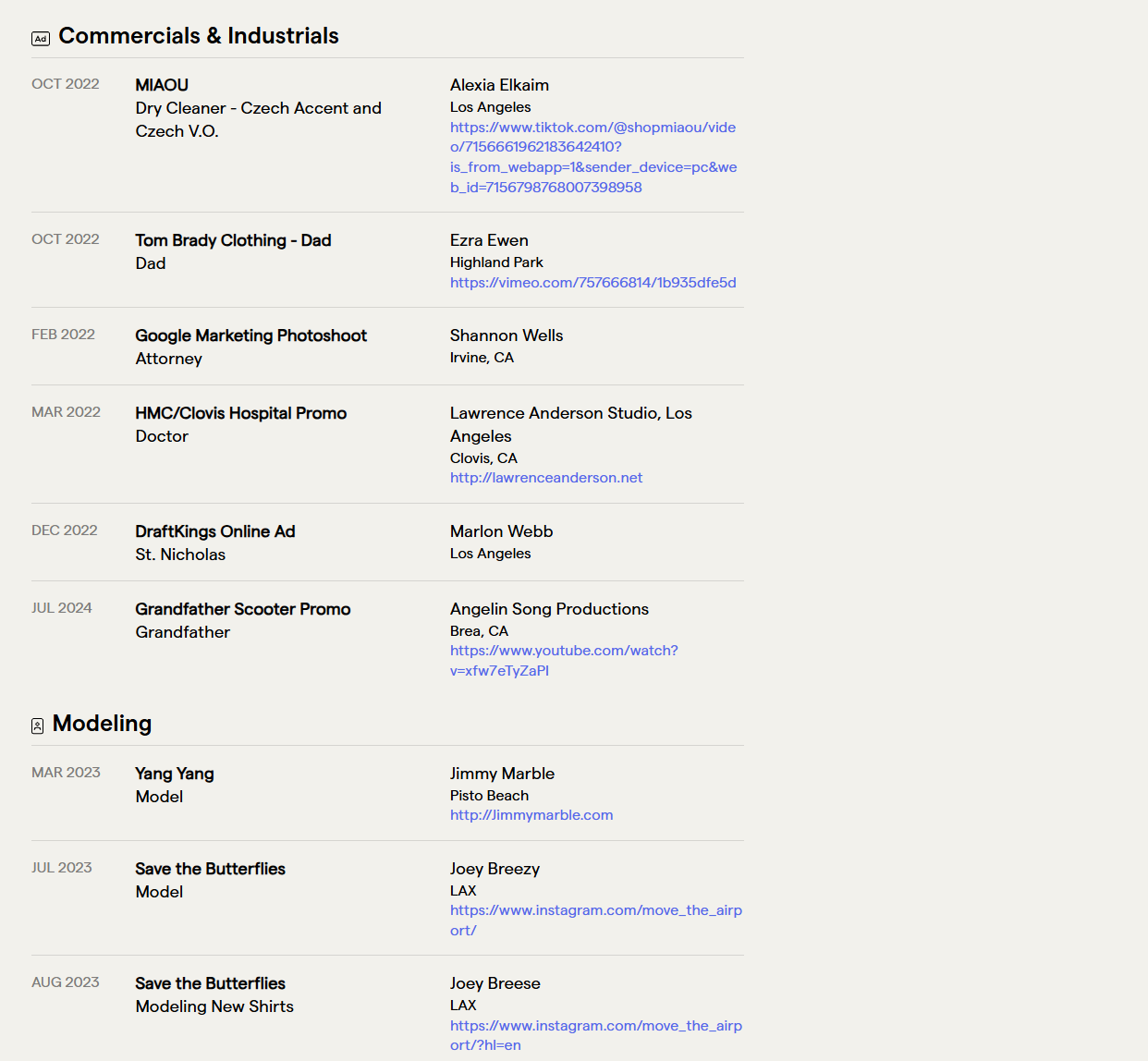This screenshot has height=1061, width=1148.
Task: Open Joey Breese's Instagram link ending ?hl=en
Action: coord(596,1035)
